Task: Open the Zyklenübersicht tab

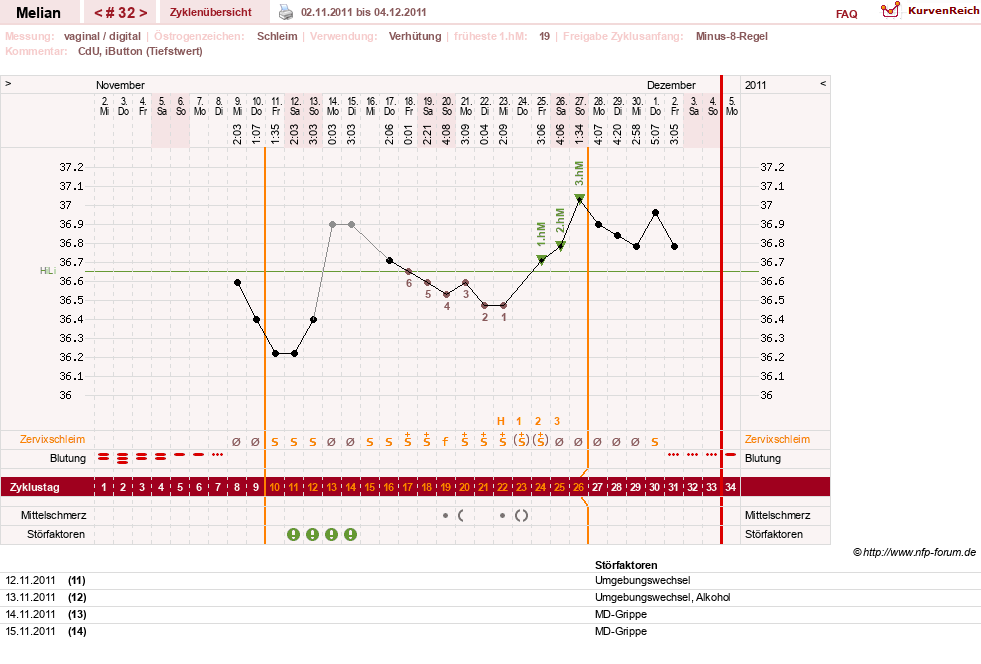Action: click(211, 12)
